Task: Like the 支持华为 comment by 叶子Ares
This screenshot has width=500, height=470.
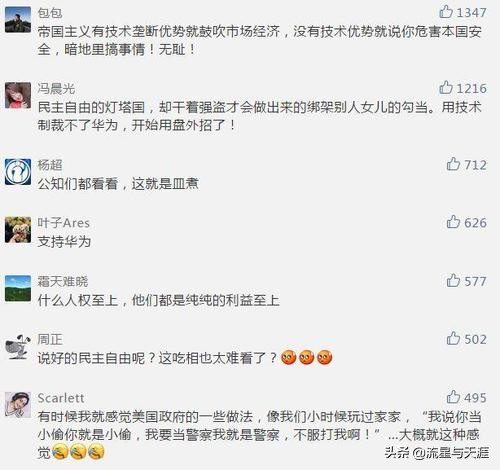Action: click(453, 222)
